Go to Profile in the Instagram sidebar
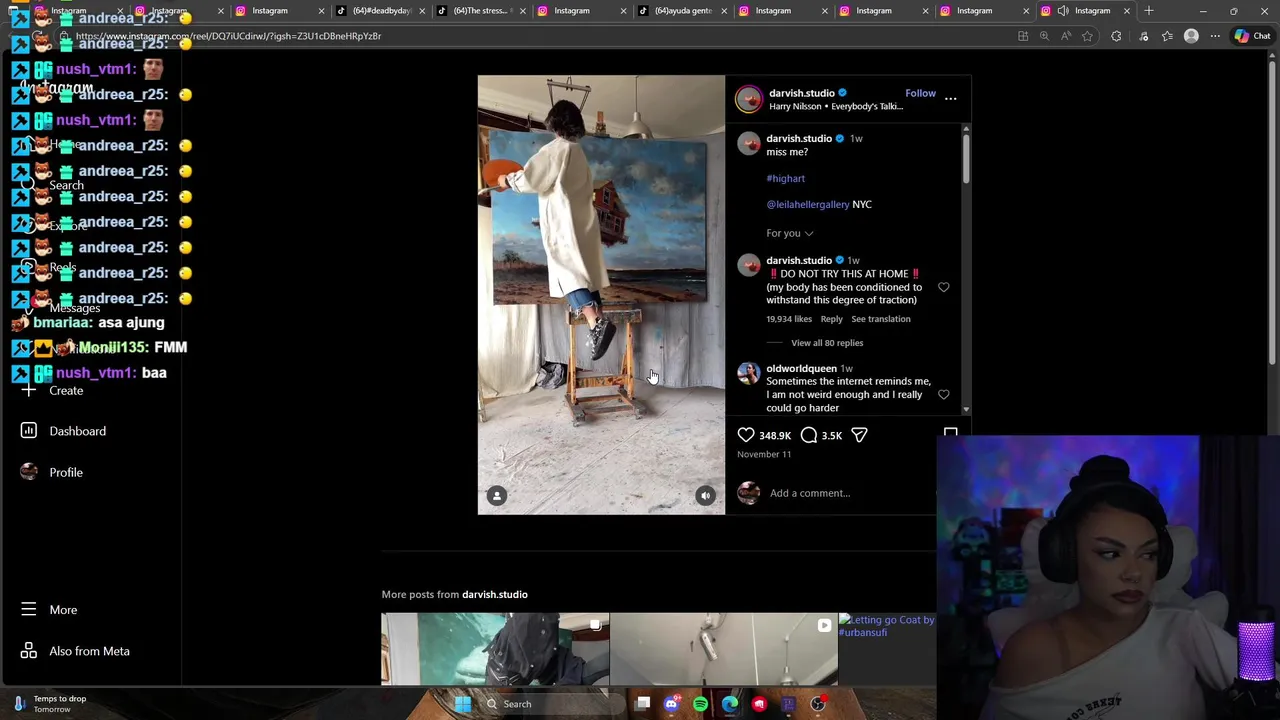1280x720 pixels. pyautogui.click(x=52, y=472)
